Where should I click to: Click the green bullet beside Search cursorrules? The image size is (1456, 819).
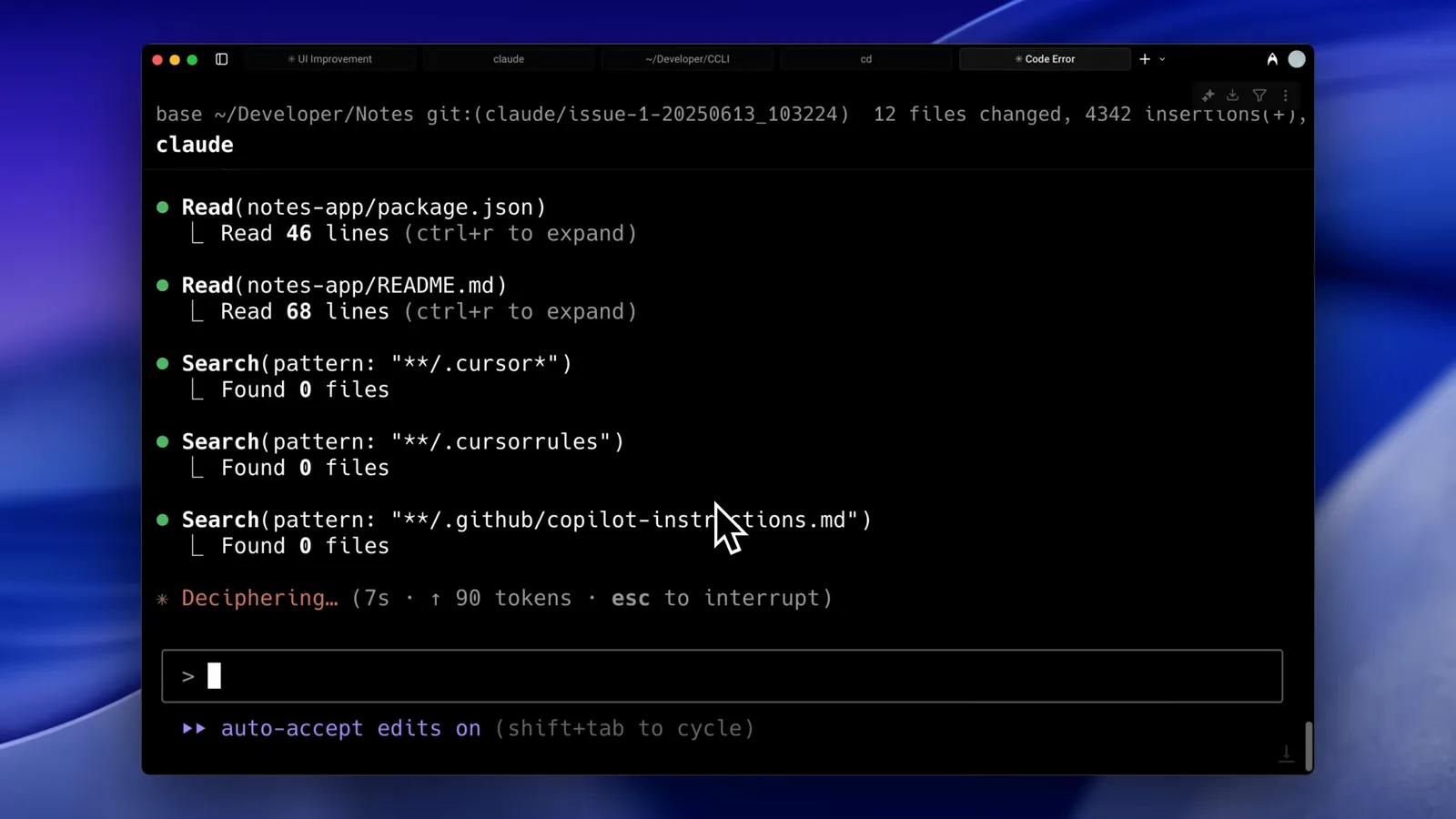(163, 442)
